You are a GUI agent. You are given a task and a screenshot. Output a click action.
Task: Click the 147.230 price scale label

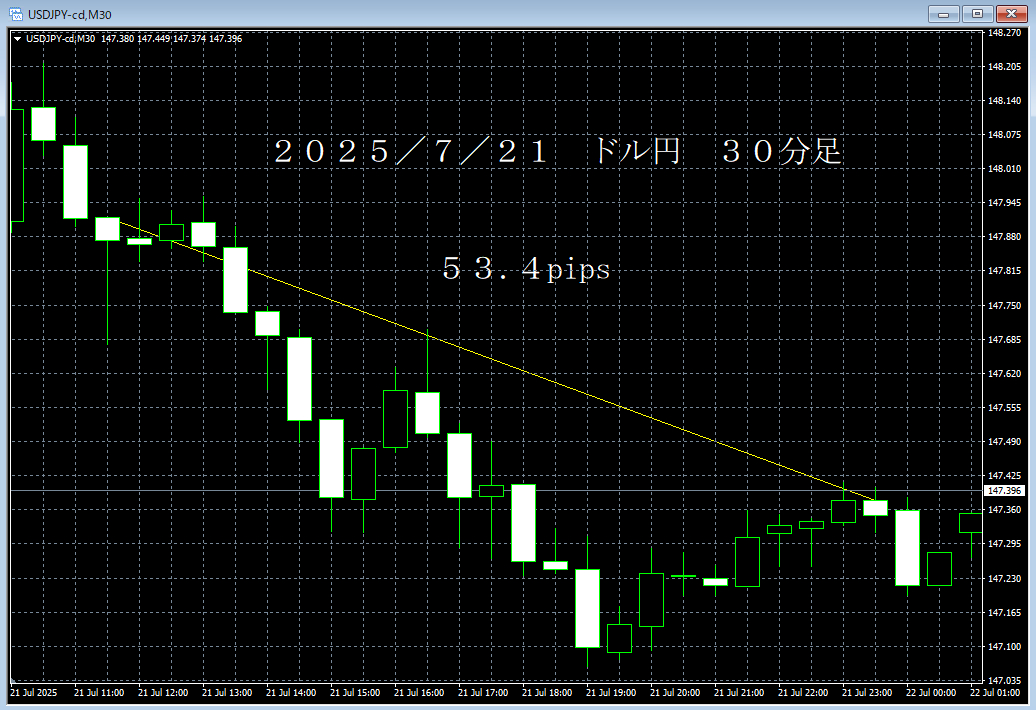pyautogui.click(x=1004, y=579)
